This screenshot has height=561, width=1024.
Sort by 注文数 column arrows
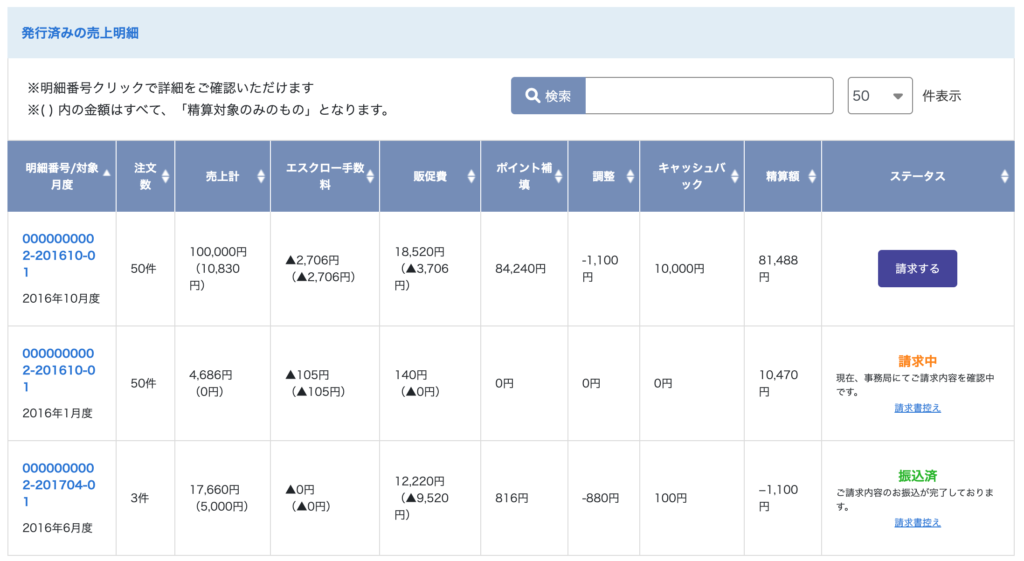(x=165, y=176)
